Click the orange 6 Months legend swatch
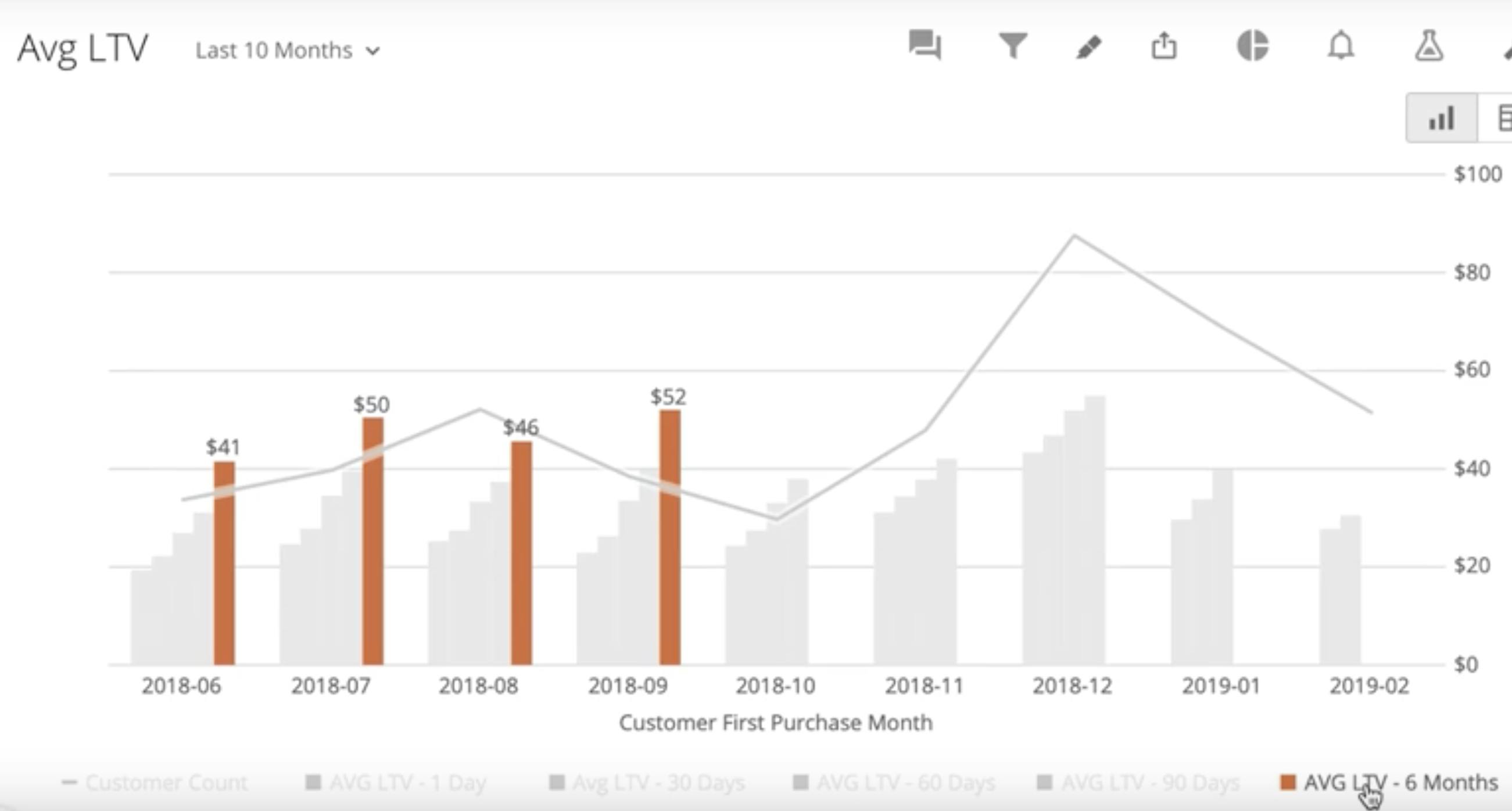This screenshot has width=1512, height=811. (x=1288, y=783)
